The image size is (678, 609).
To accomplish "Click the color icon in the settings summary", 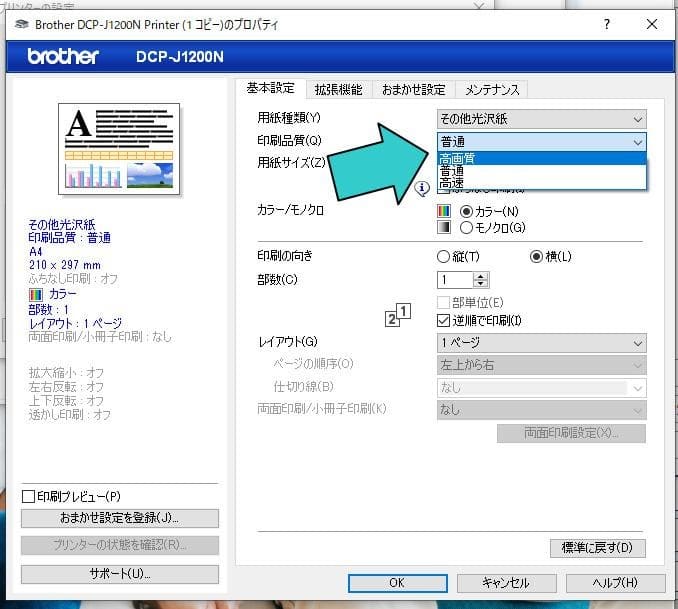I will tap(35, 295).
